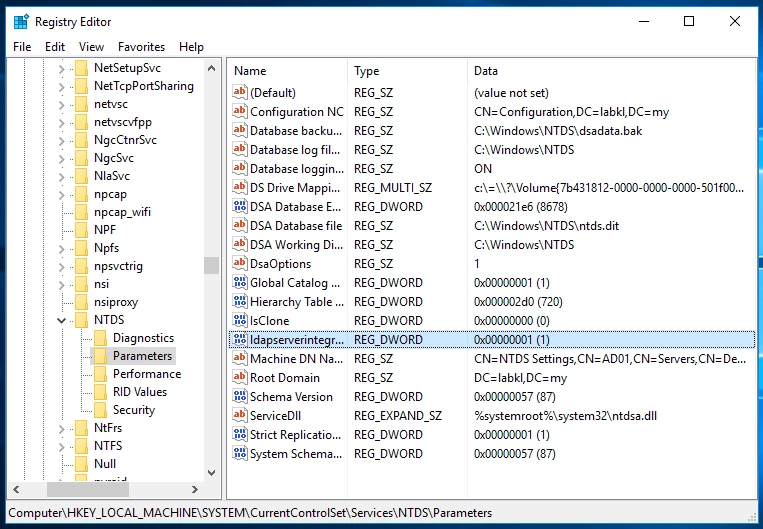
Task: Collapse the NTDS tree node
Action: (x=61, y=320)
